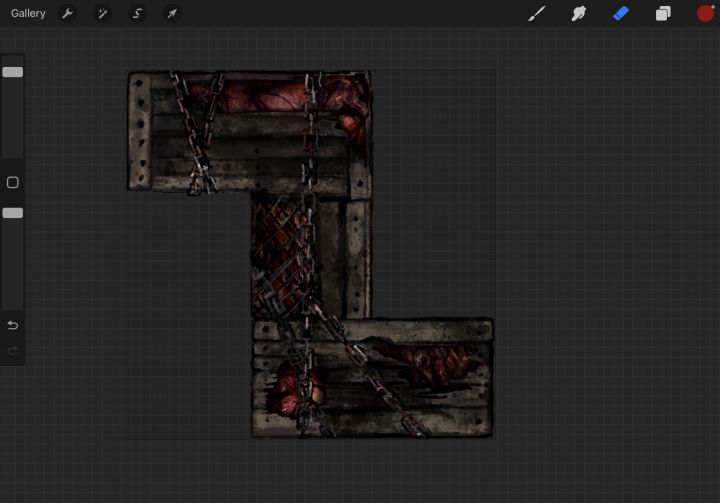This screenshot has width=720, height=503.
Task: Open the Layers panel
Action: [x=663, y=13]
